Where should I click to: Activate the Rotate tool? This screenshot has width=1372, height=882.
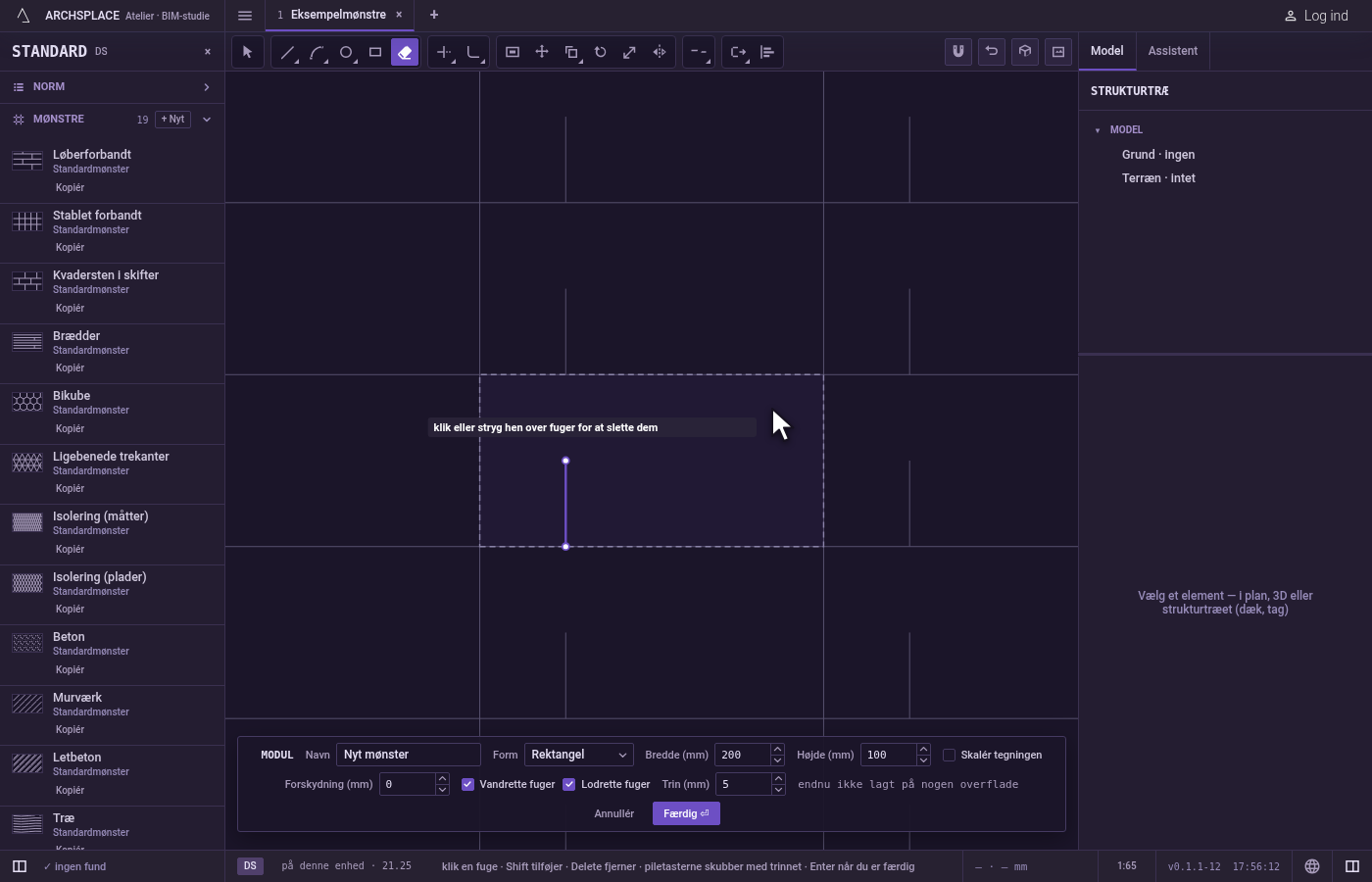(x=601, y=52)
